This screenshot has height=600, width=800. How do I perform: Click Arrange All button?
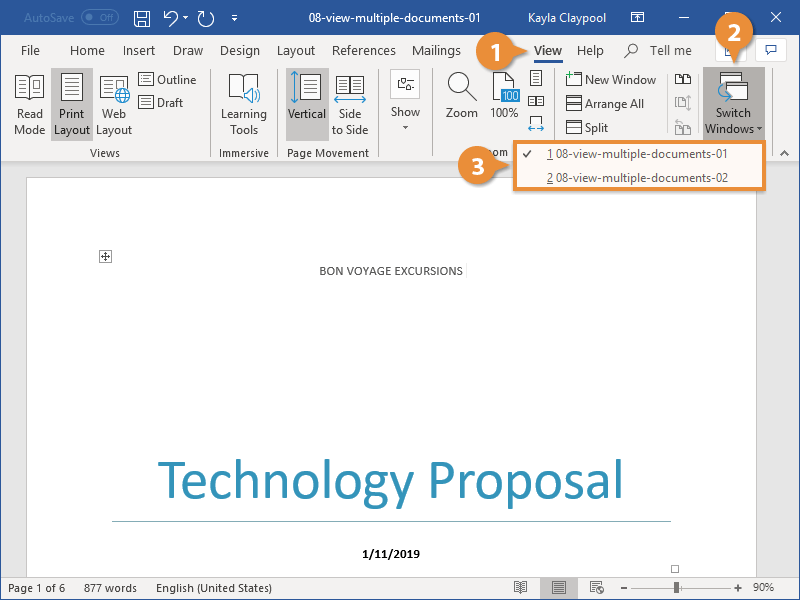[x=605, y=104]
